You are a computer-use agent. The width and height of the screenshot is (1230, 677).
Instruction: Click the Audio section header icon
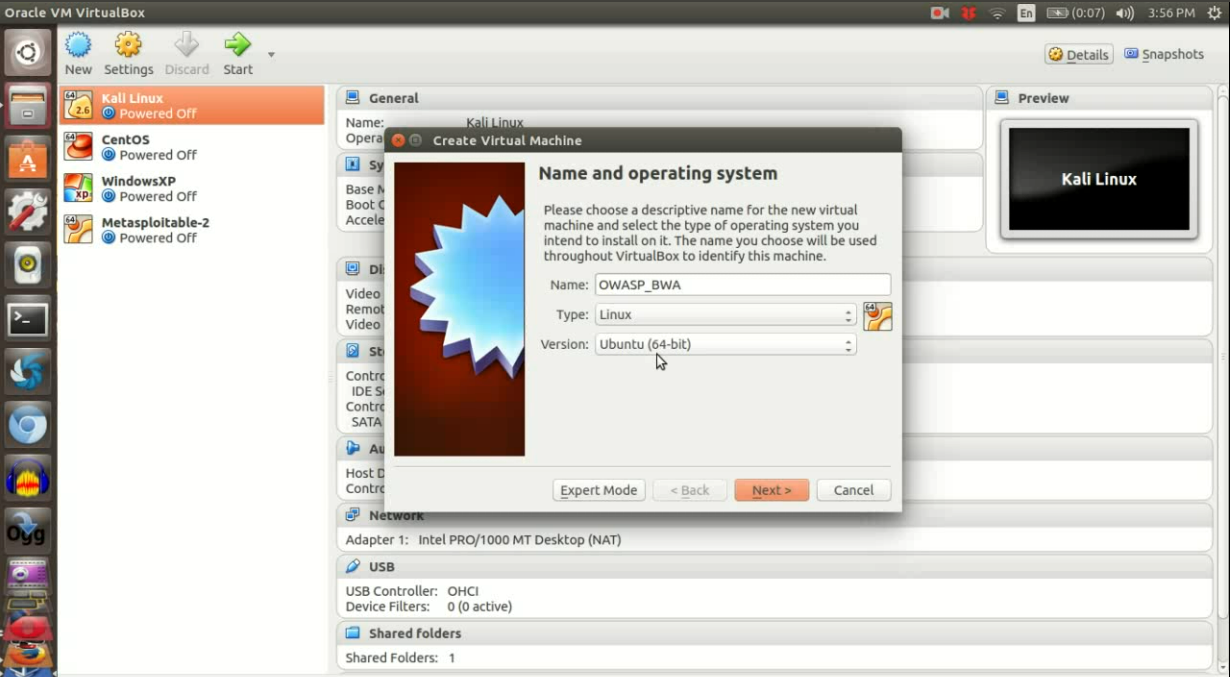(x=353, y=448)
